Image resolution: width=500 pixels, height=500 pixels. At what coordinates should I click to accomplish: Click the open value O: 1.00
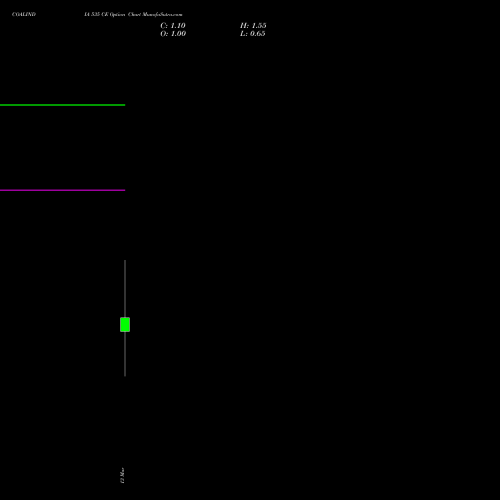click(x=173, y=34)
